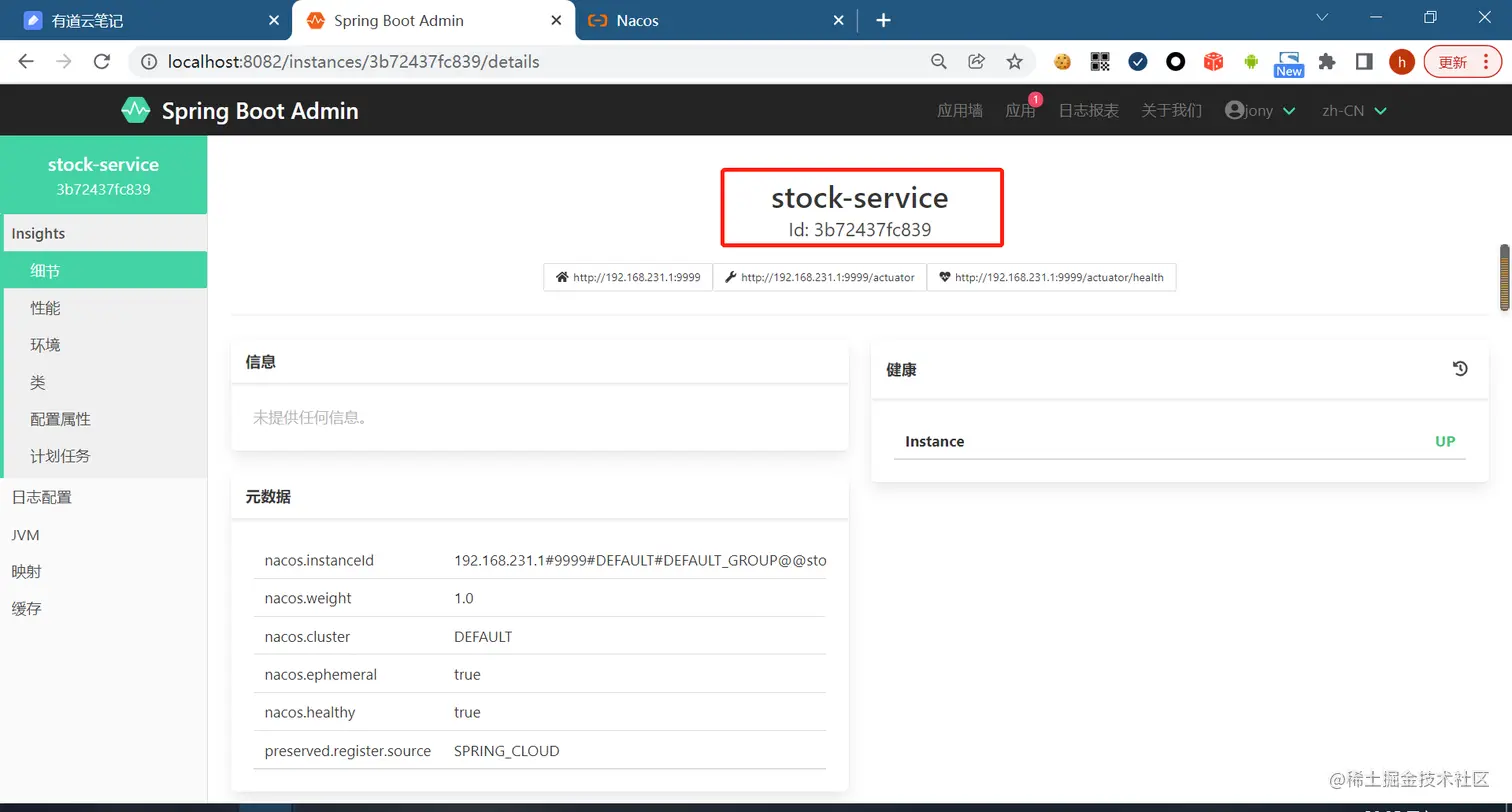Click the stock-service header in the sidebar

pos(104,175)
